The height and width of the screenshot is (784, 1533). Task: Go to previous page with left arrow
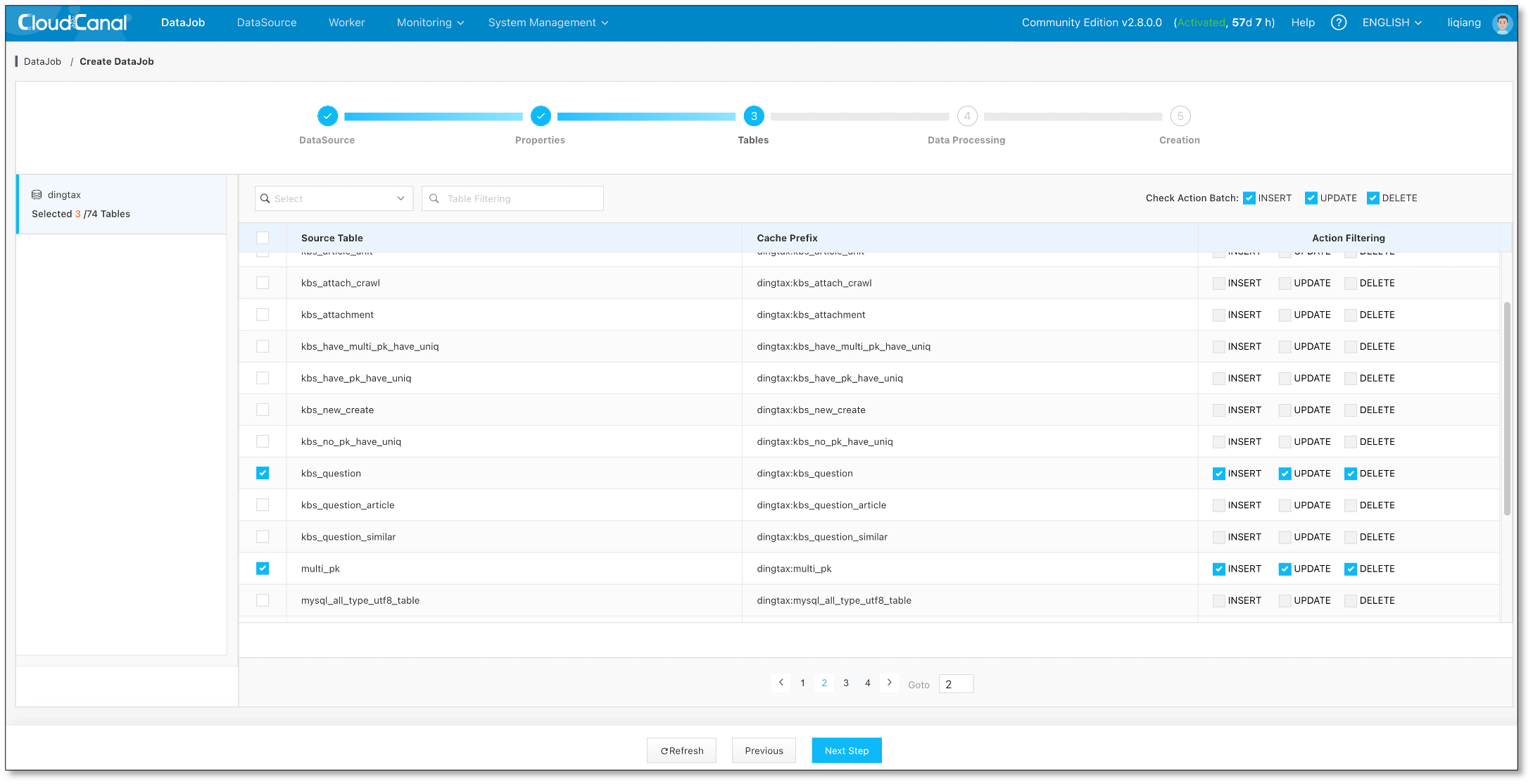click(x=781, y=683)
